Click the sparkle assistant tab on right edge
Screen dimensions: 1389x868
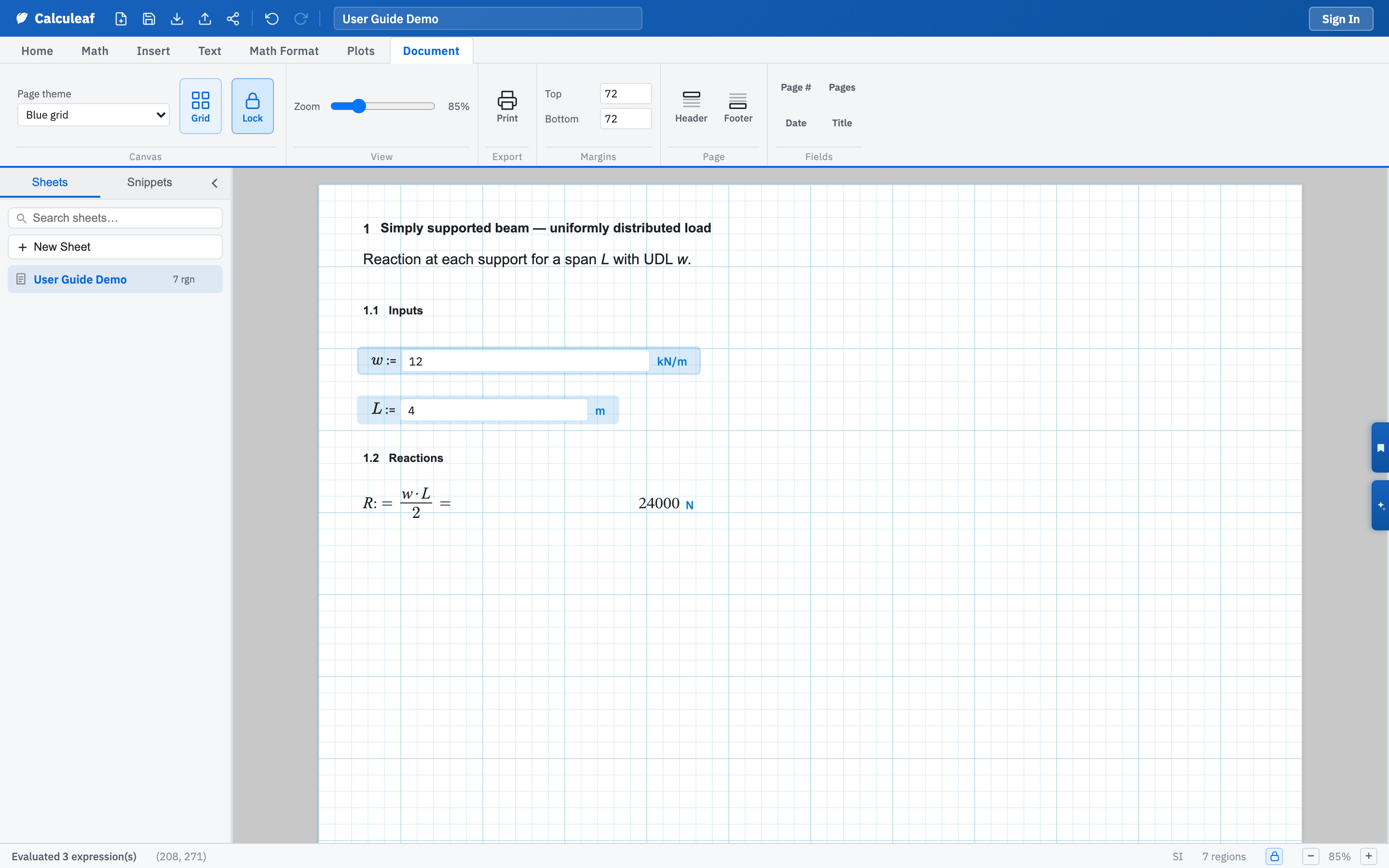point(1380,506)
